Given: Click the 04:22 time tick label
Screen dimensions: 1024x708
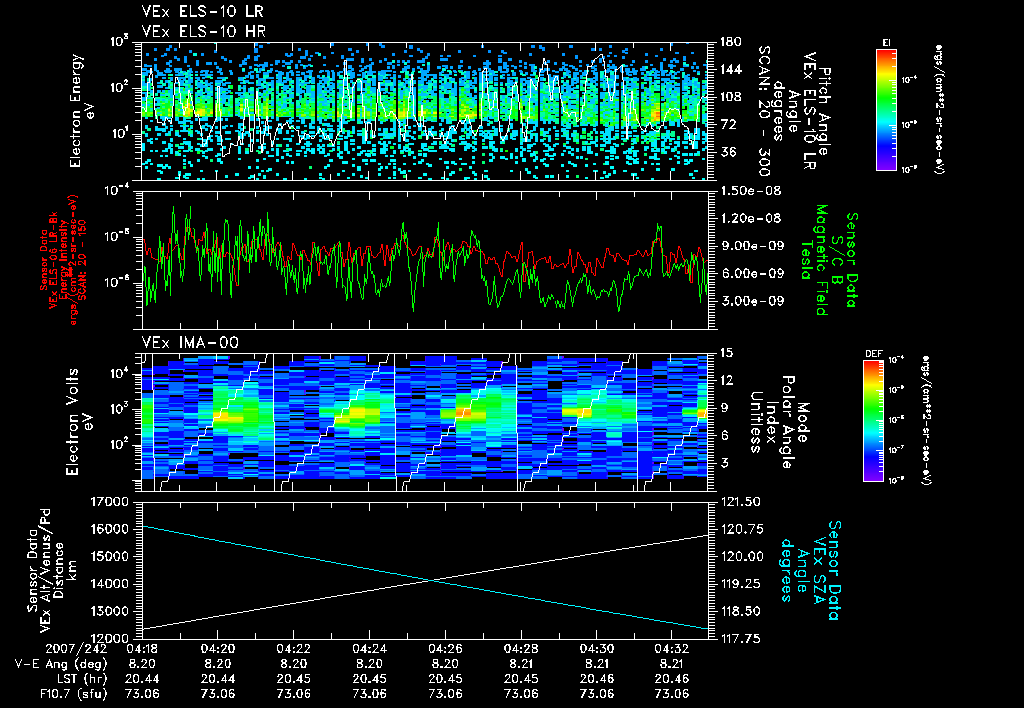Looking at the screenshot, I should 294,649.
